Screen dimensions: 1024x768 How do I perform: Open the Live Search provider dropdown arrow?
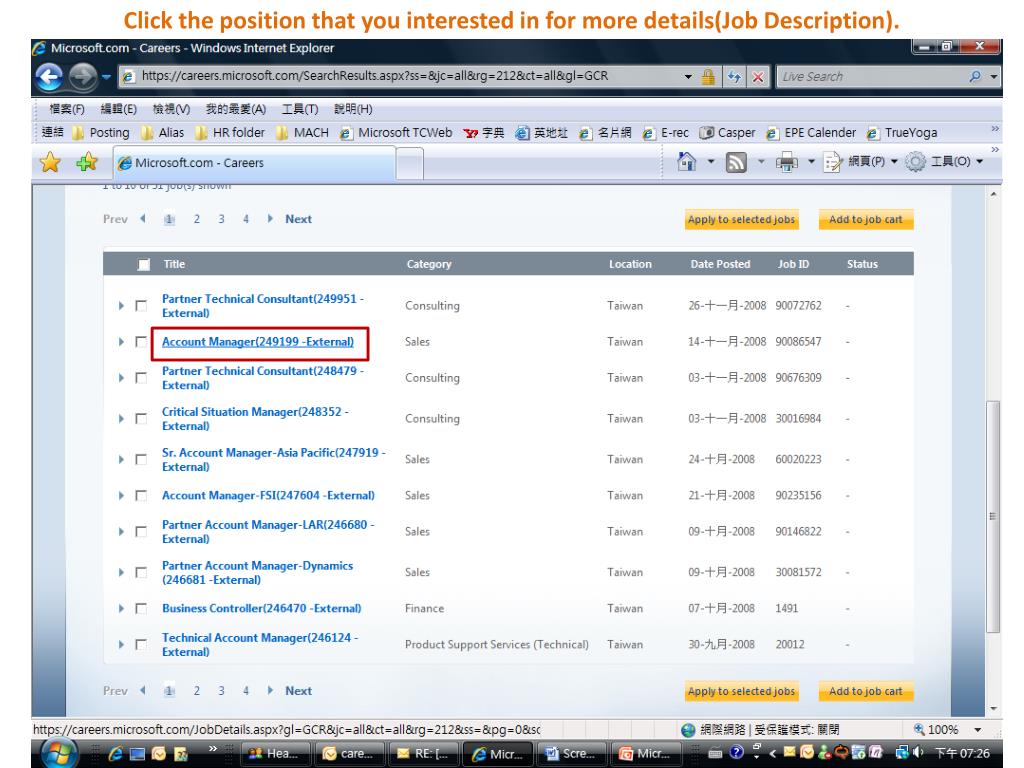[x=993, y=76]
